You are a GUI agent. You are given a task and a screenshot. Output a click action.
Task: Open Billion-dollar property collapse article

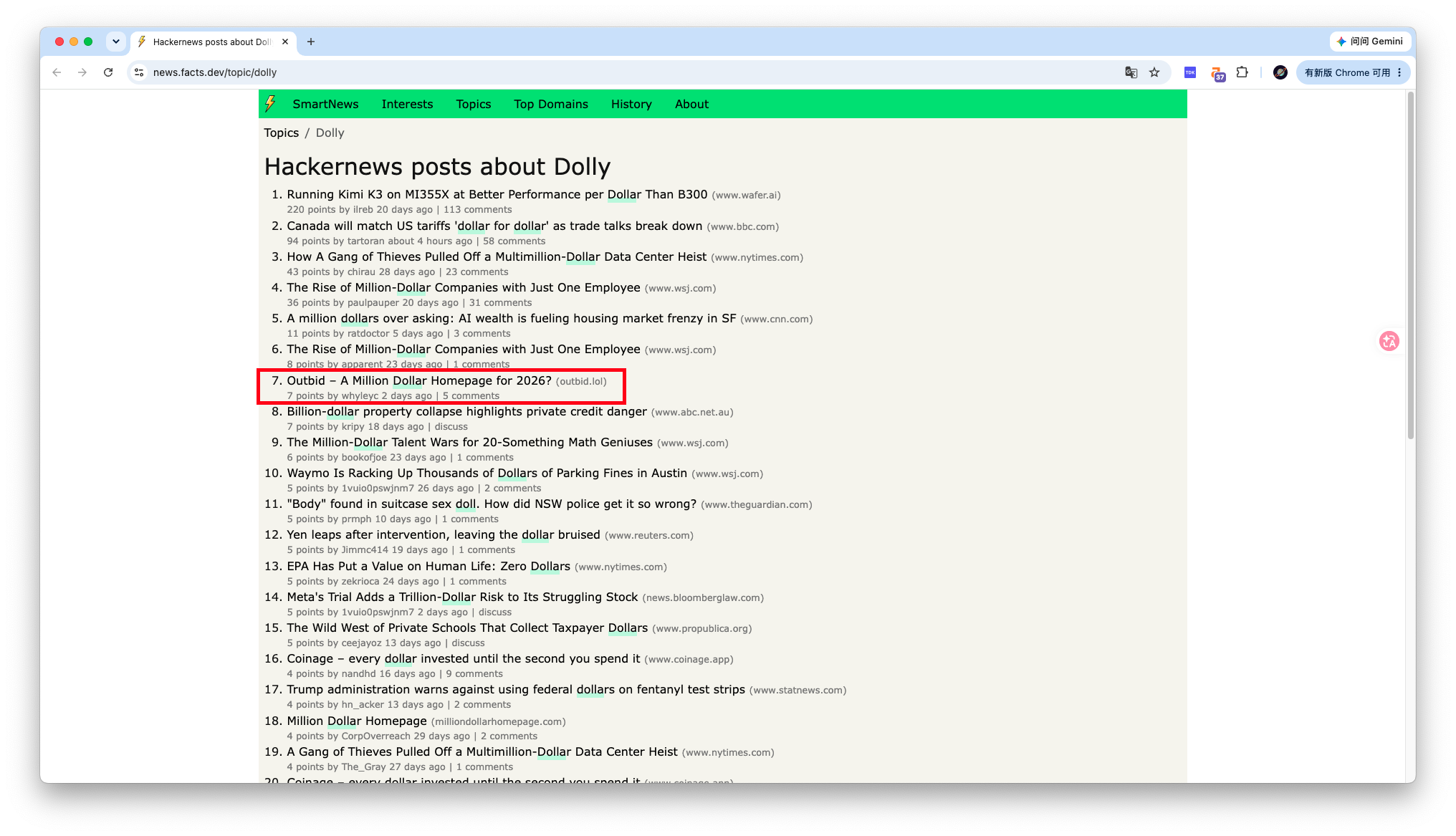coord(467,411)
